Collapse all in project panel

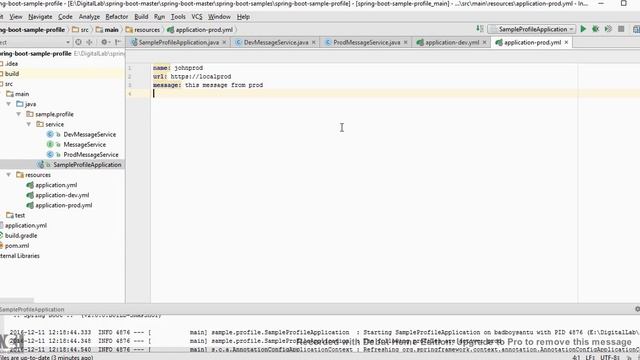click(x=89, y=42)
